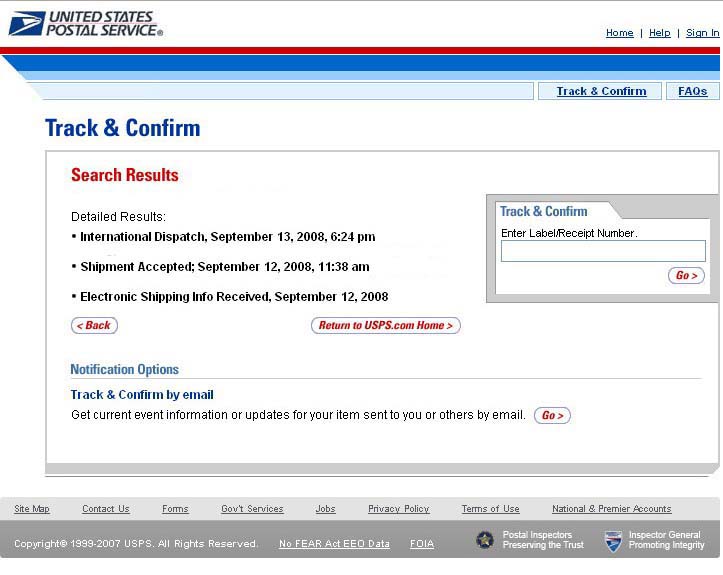Screen dimensions: 723x575
Task: Open the Jobs footer link
Action: coord(325,509)
